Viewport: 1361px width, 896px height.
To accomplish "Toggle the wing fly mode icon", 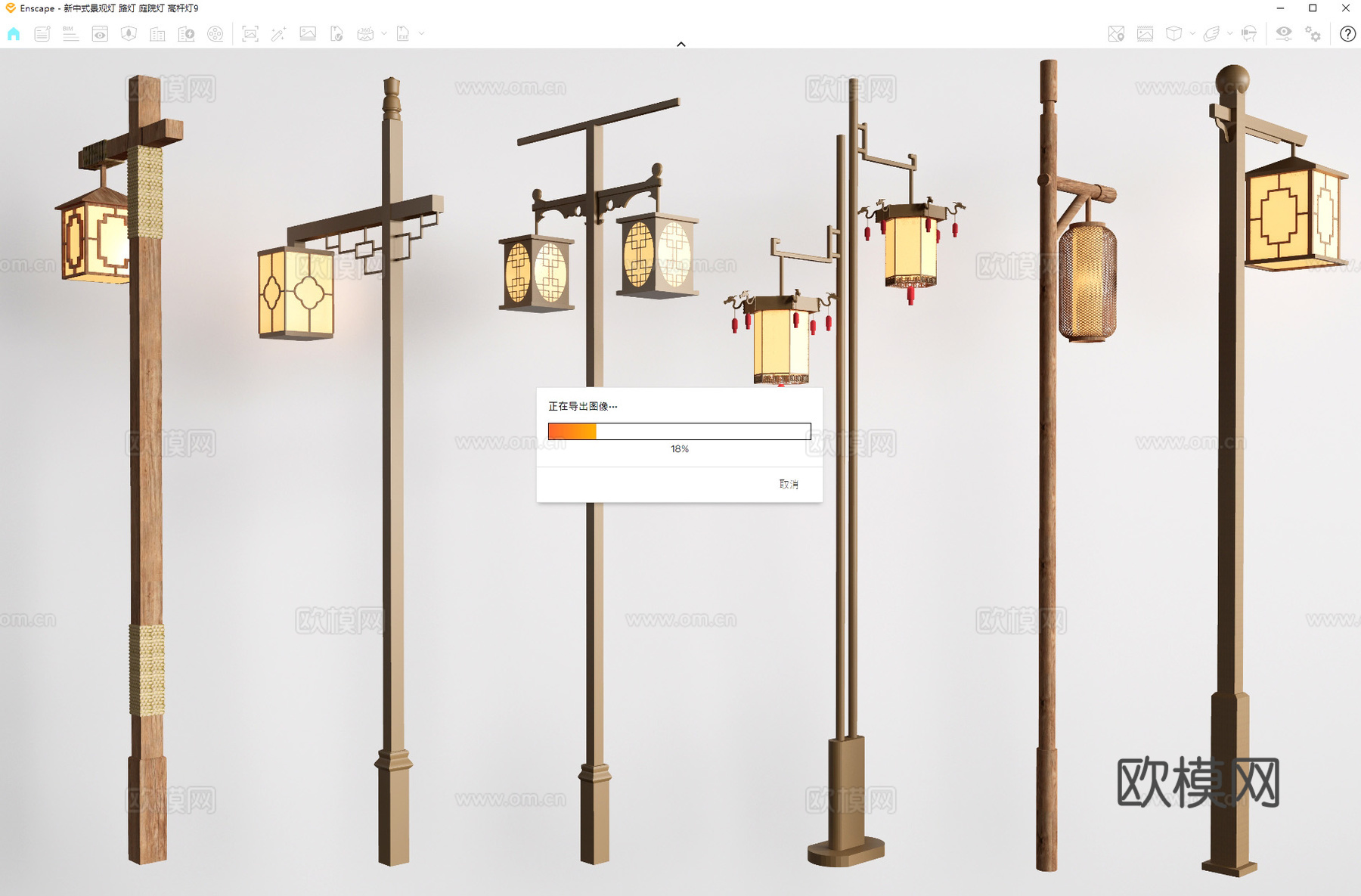I will 1211,34.
